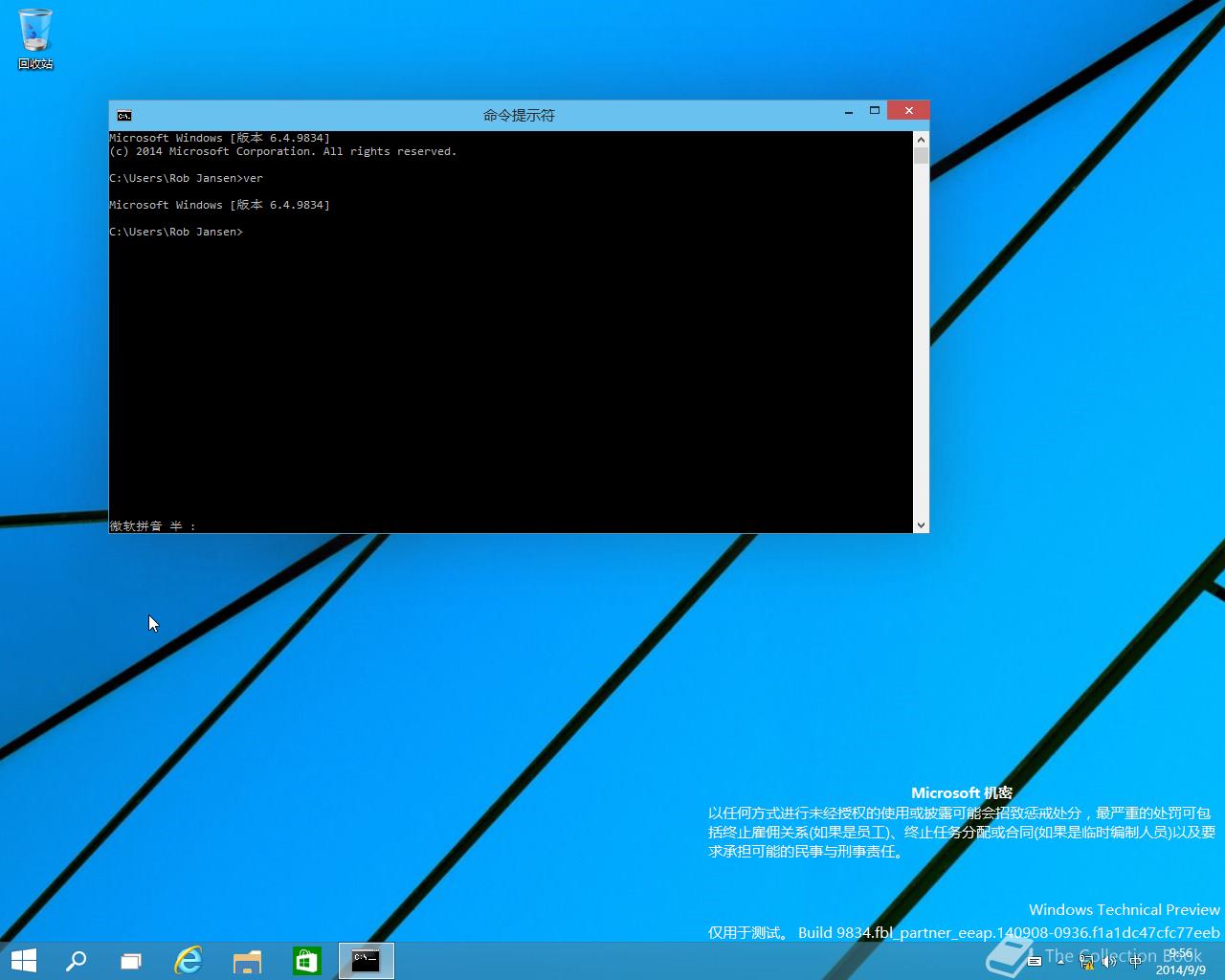Open the Command Prompt system menu icon
This screenshot has width=1225, height=980.
click(124, 115)
